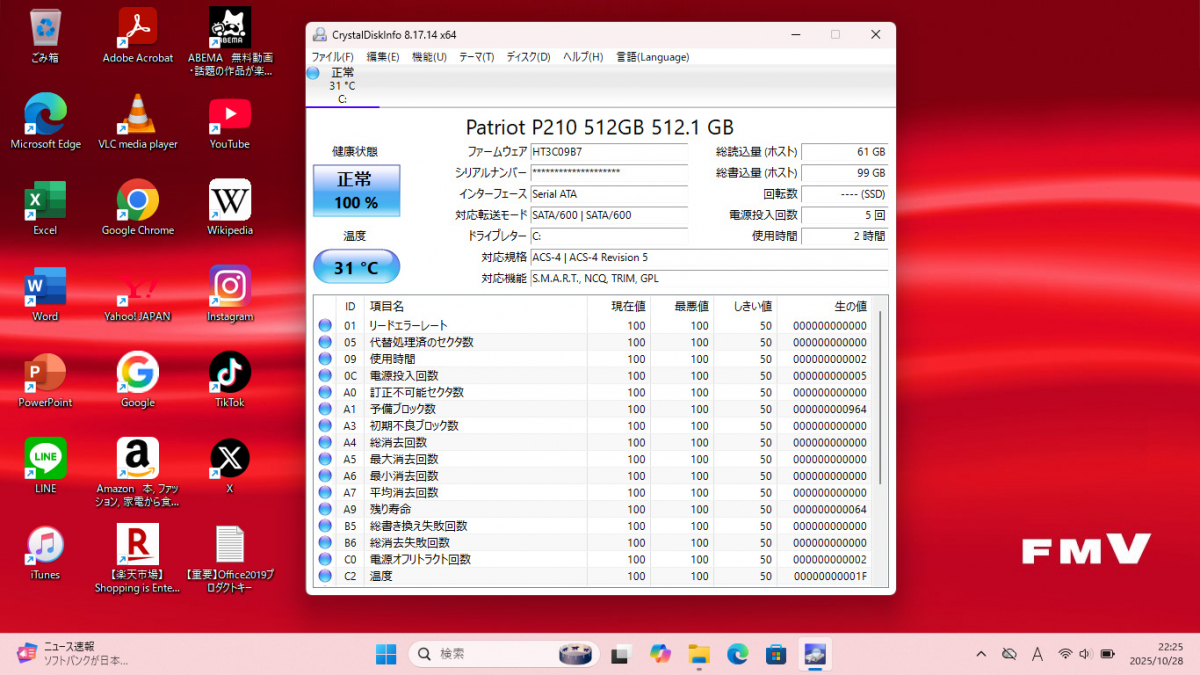This screenshot has height=675, width=1200.
Task: Open the 機能(U) menu
Action: (429, 57)
